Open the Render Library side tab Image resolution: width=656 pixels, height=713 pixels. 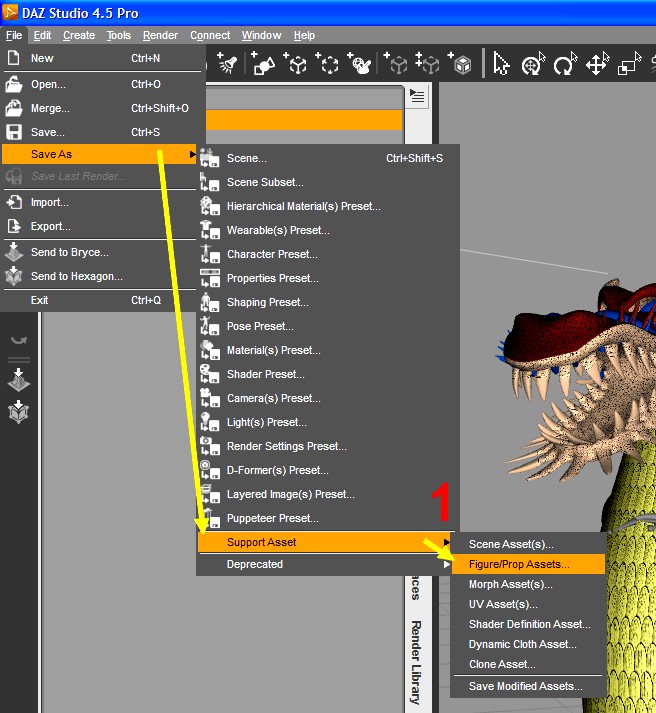coord(416,663)
